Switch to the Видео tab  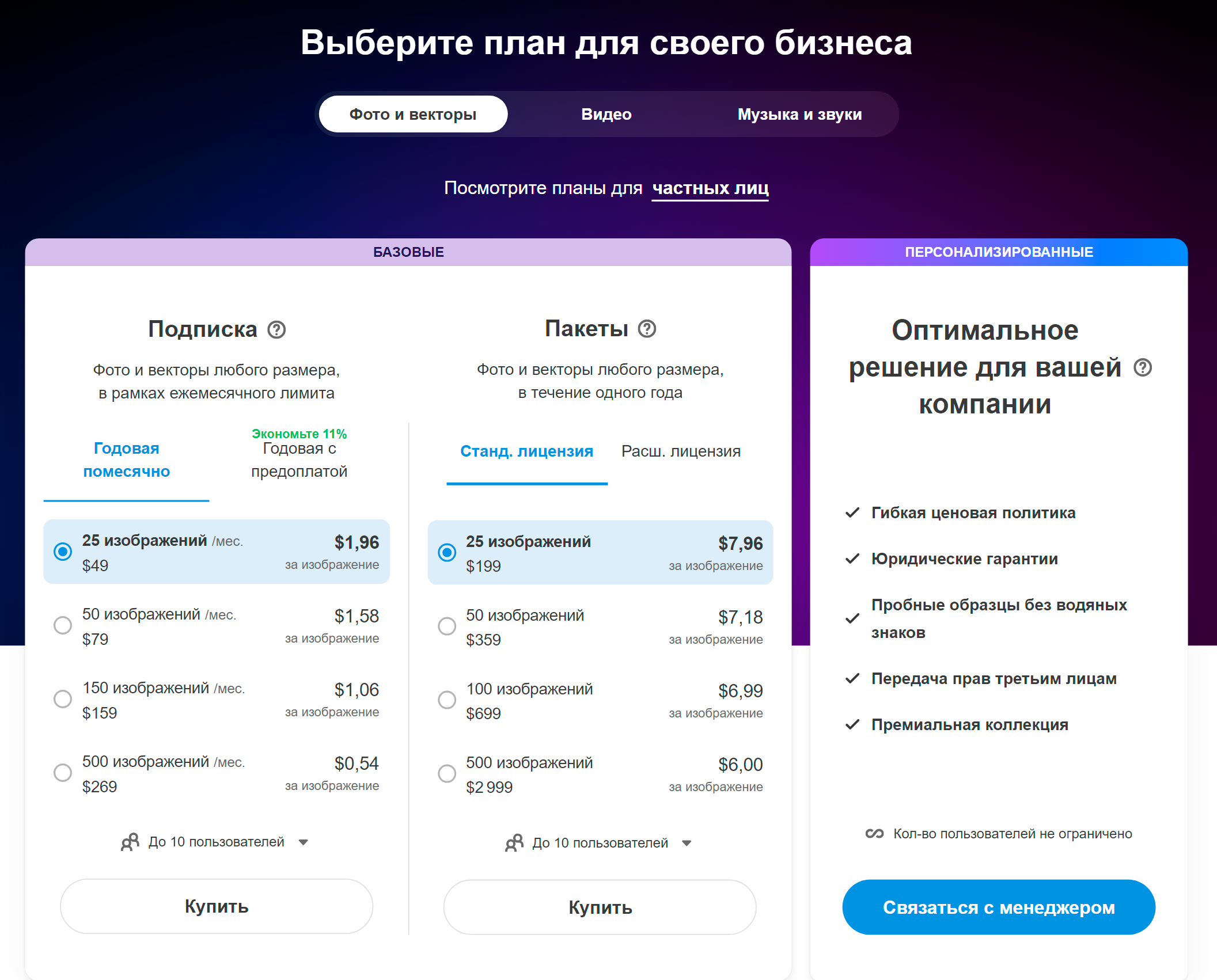click(x=606, y=114)
